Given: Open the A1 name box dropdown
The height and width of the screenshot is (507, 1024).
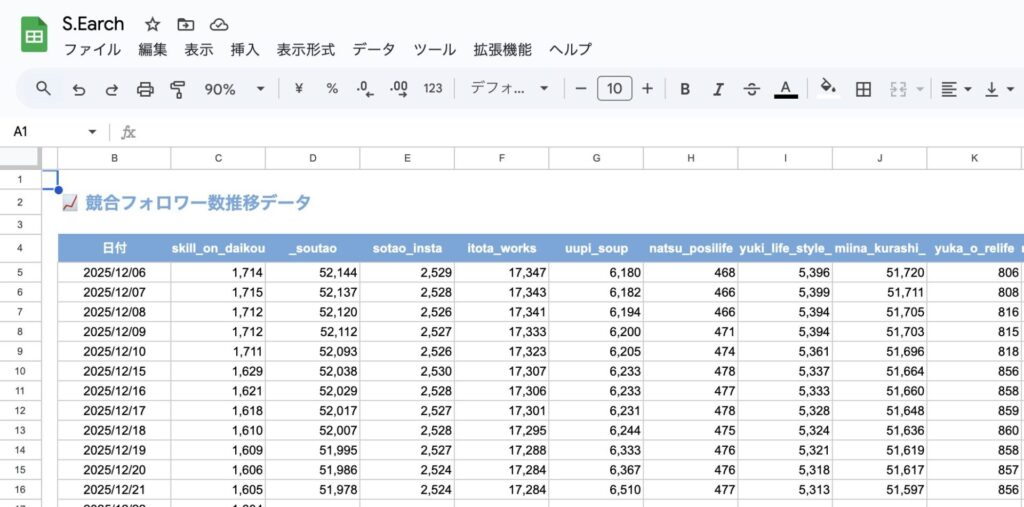Looking at the screenshot, I should pyautogui.click(x=93, y=132).
